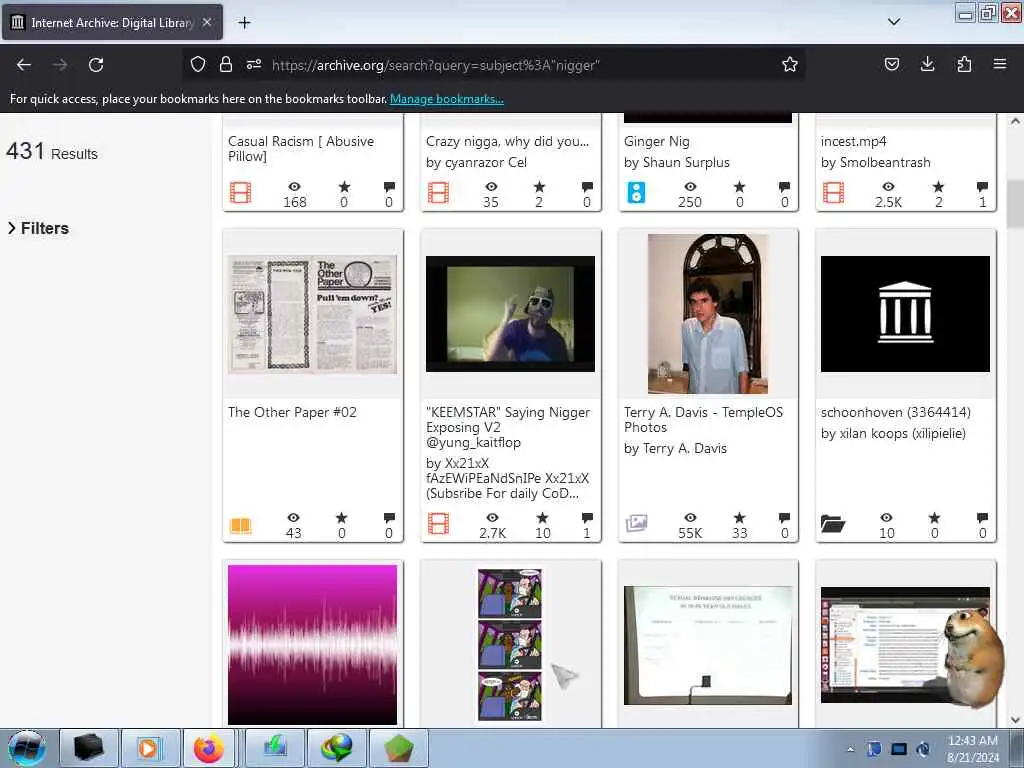Image resolution: width=1024 pixels, height=768 pixels.
Task: Reload the current page
Action: tap(96, 65)
